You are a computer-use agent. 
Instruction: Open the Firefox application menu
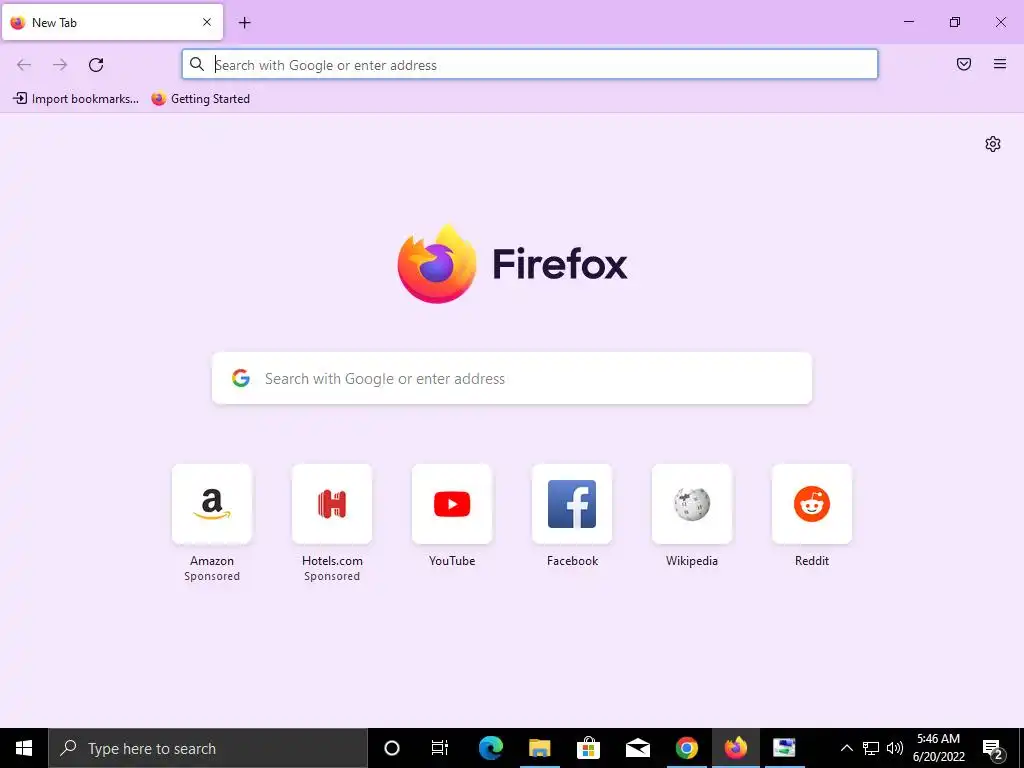point(1000,64)
